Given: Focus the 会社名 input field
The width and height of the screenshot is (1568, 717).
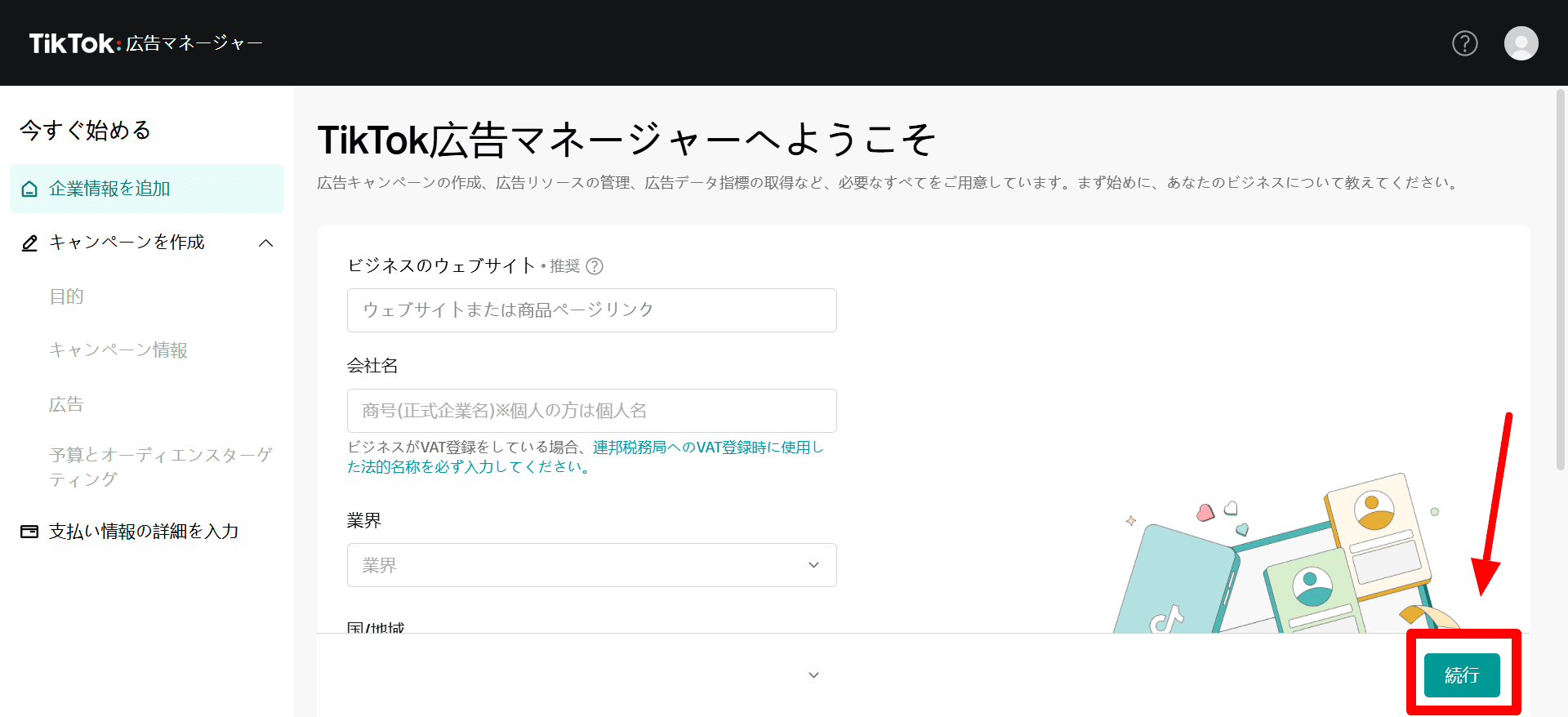Looking at the screenshot, I should click(x=592, y=411).
